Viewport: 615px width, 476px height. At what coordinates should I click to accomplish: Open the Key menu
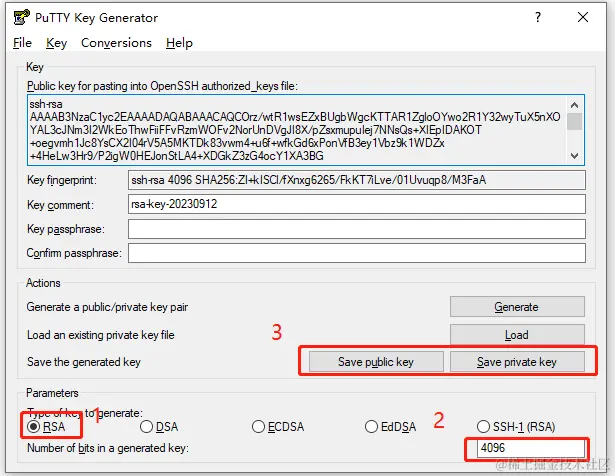(x=56, y=43)
